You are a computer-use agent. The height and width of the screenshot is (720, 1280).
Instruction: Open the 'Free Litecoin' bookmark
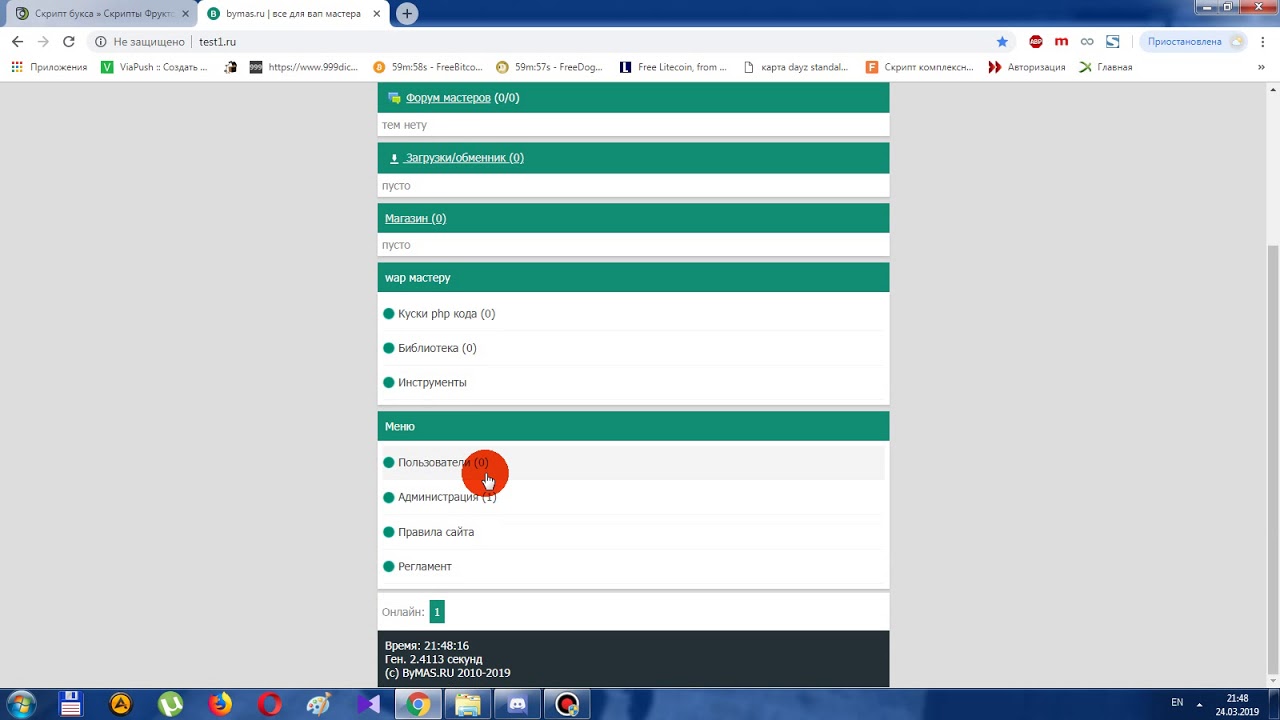pos(673,67)
